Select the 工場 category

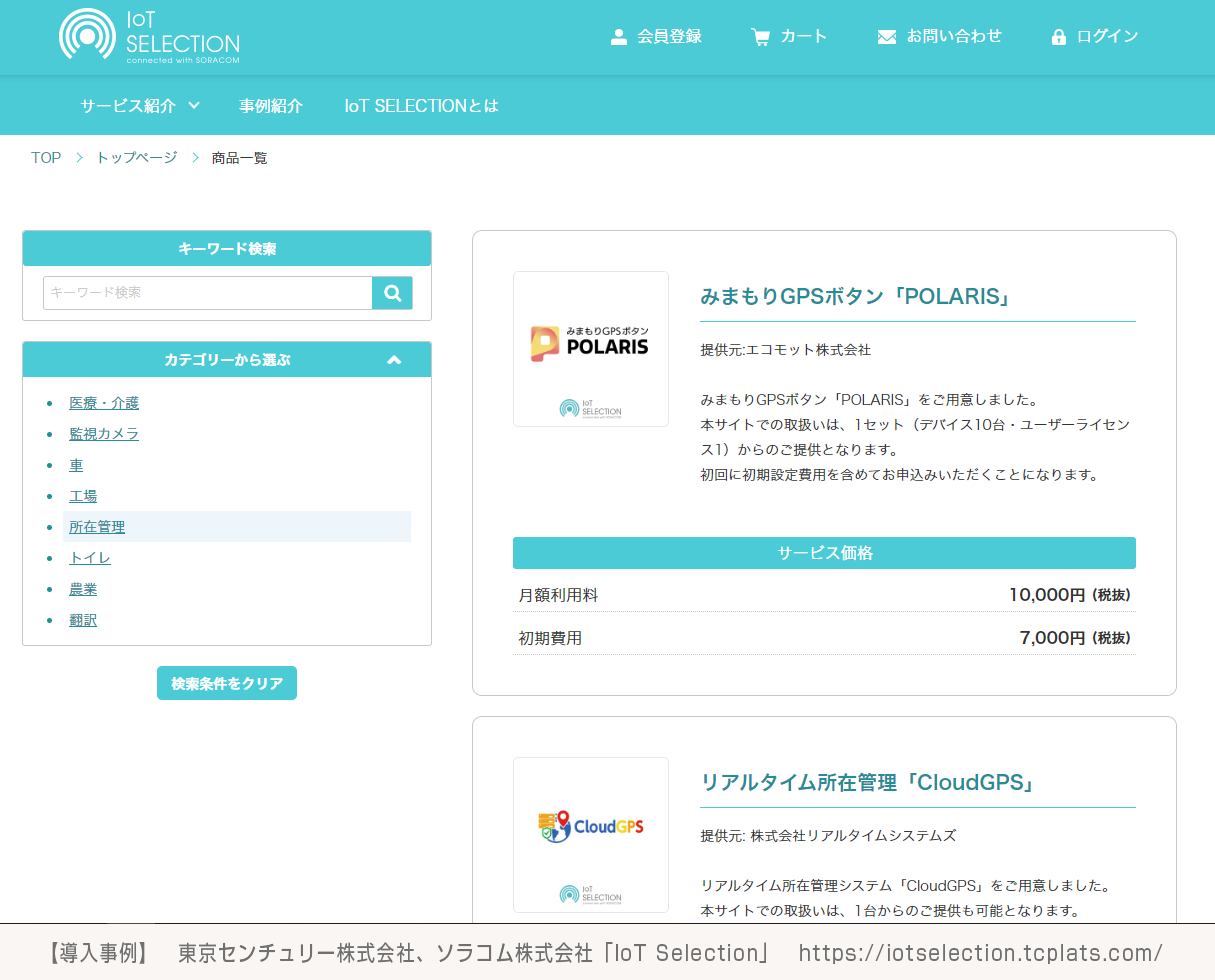point(83,496)
